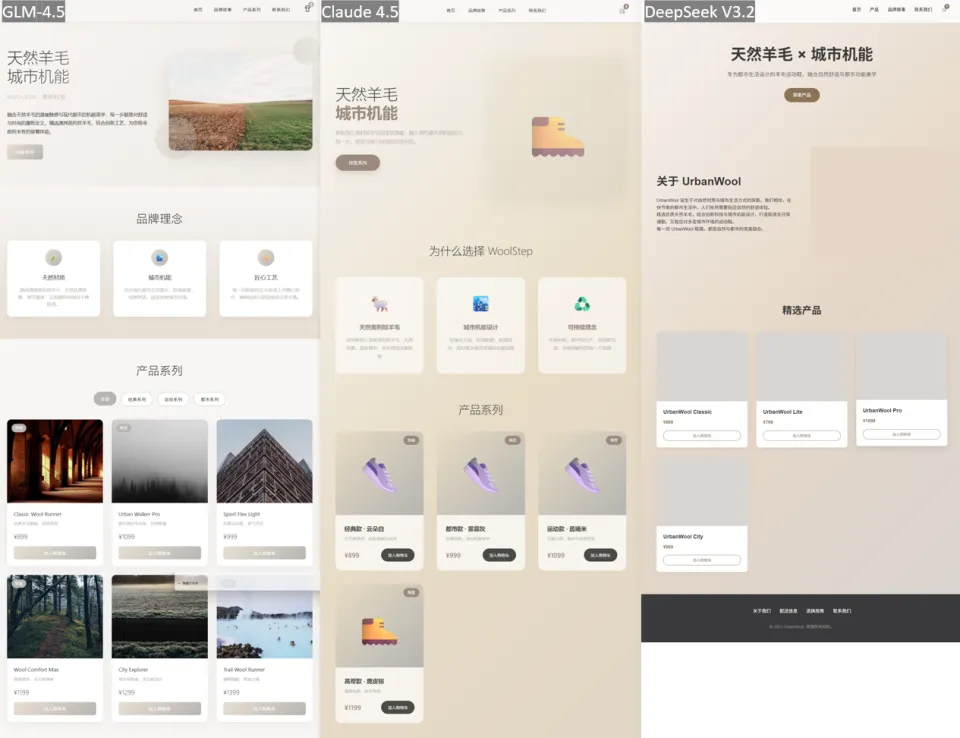Viewport: 960px width, 738px height.
Task: Select the 都市系列 filter pill
Action: point(210,399)
